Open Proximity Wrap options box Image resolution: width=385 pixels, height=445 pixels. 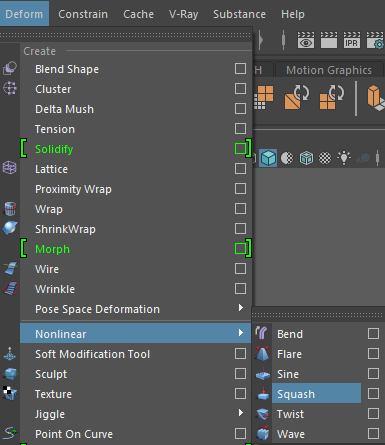pyautogui.click(x=240, y=189)
